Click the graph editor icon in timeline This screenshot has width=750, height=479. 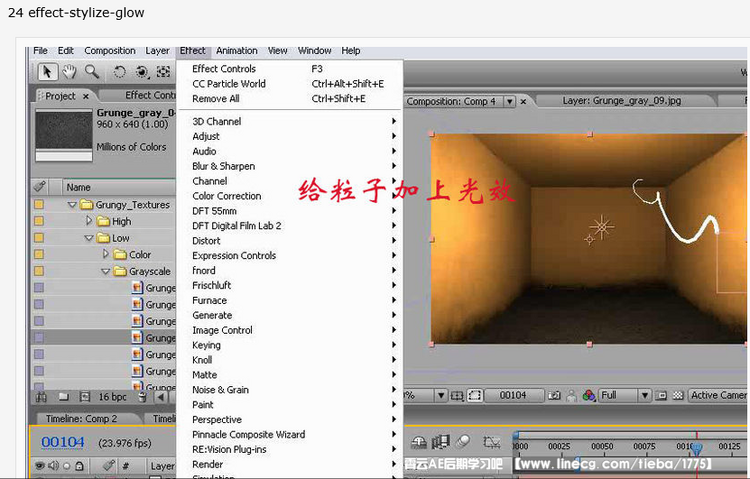[491, 442]
